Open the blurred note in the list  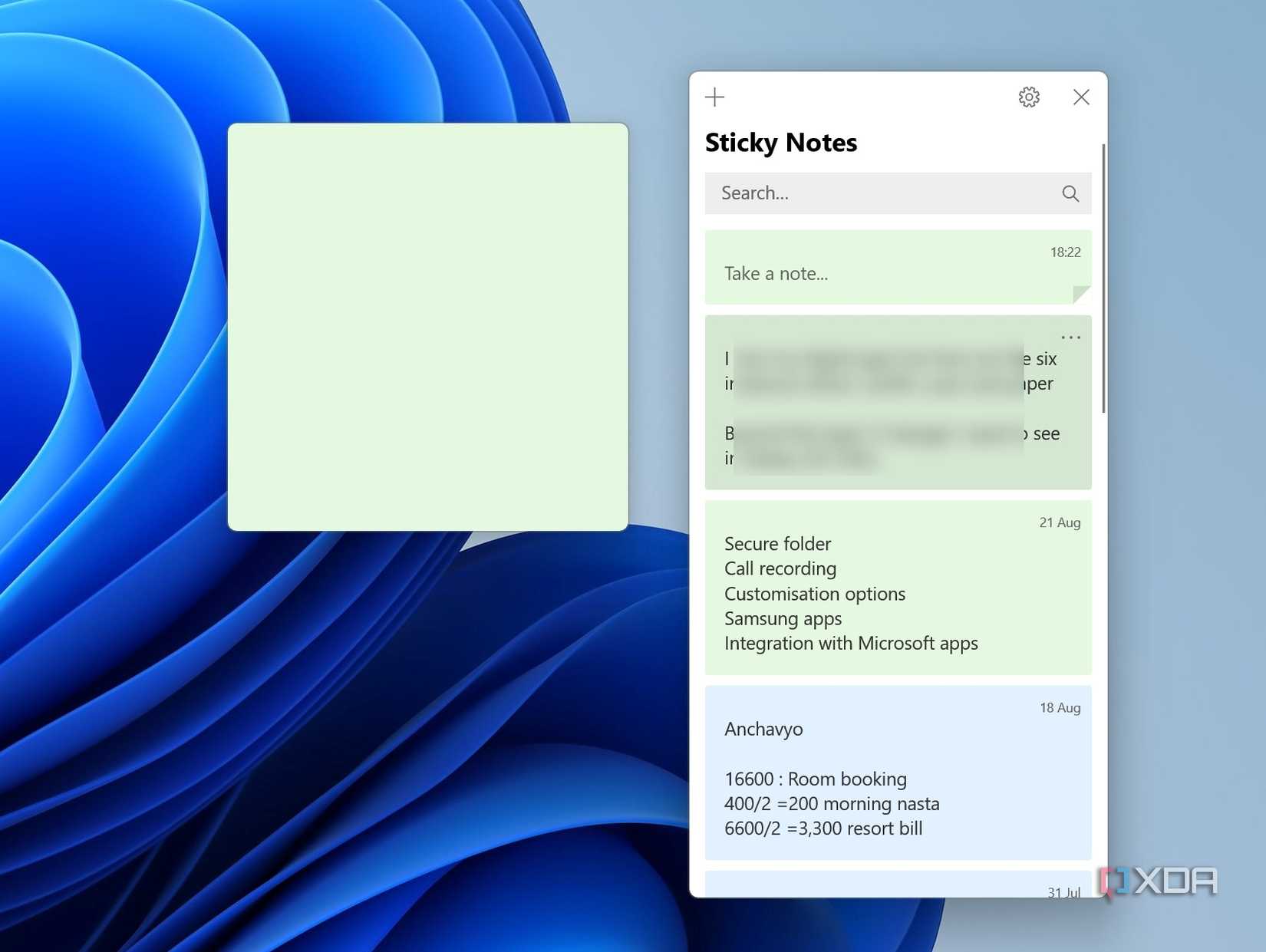pos(898,403)
